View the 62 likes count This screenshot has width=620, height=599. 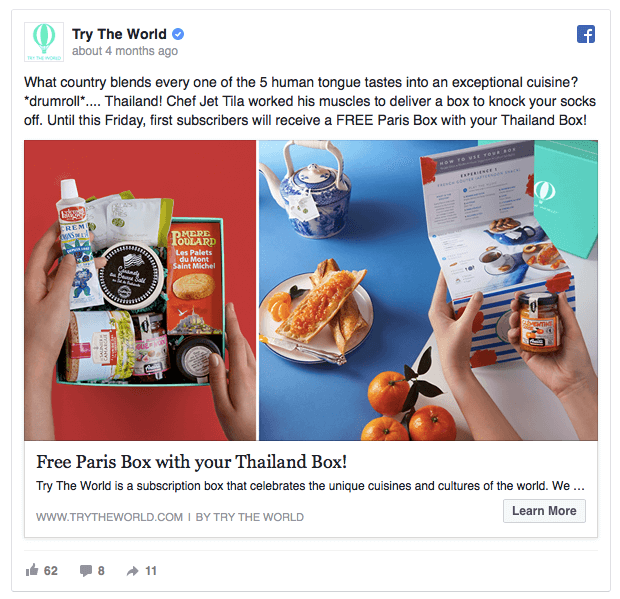point(51,571)
